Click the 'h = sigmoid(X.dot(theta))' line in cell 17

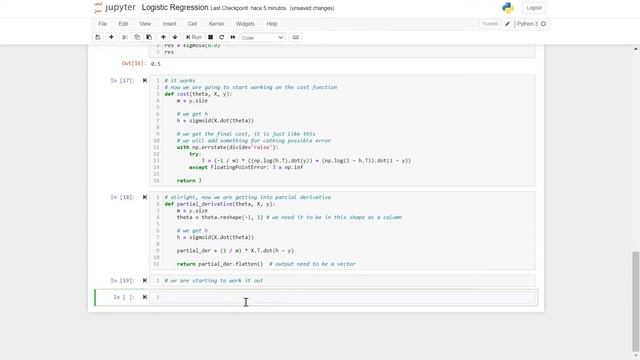click(x=215, y=121)
